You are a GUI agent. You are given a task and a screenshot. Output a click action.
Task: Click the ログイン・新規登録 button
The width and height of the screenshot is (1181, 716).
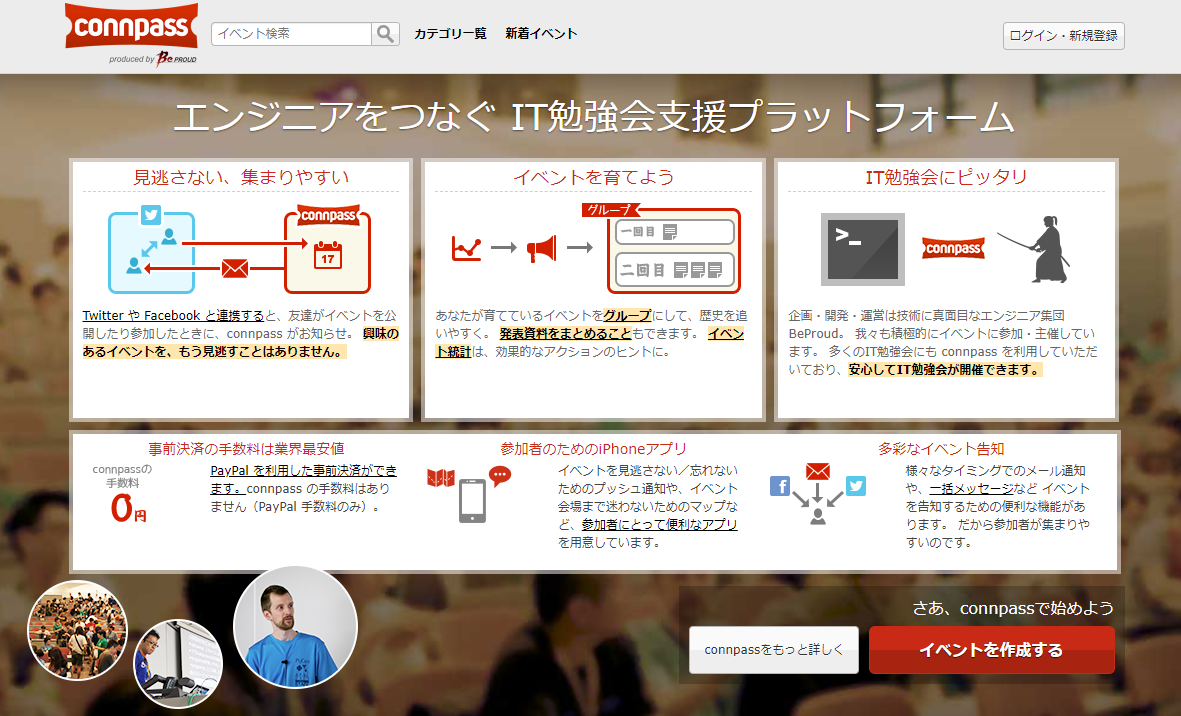tap(1064, 36)
